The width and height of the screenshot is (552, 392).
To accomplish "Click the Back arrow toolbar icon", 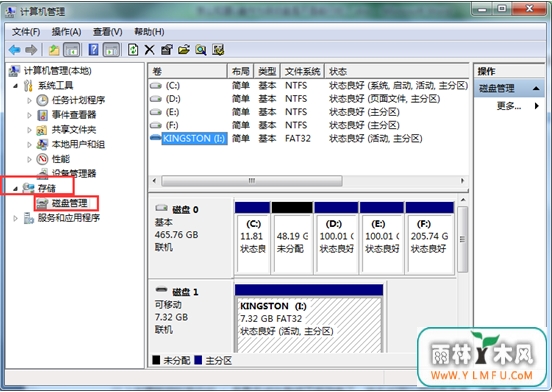I will pos(14,50).
